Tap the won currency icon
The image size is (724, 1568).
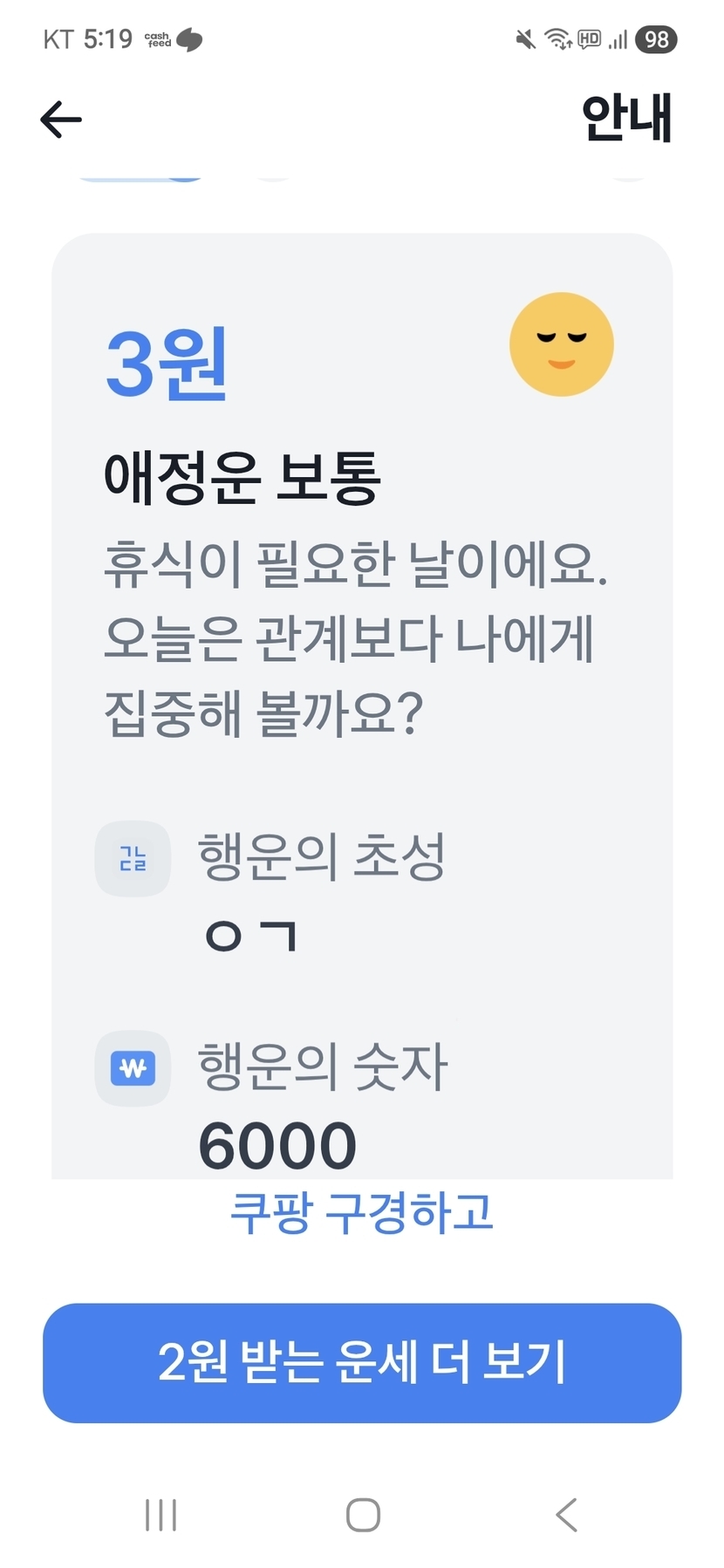tap(133, 1068)
